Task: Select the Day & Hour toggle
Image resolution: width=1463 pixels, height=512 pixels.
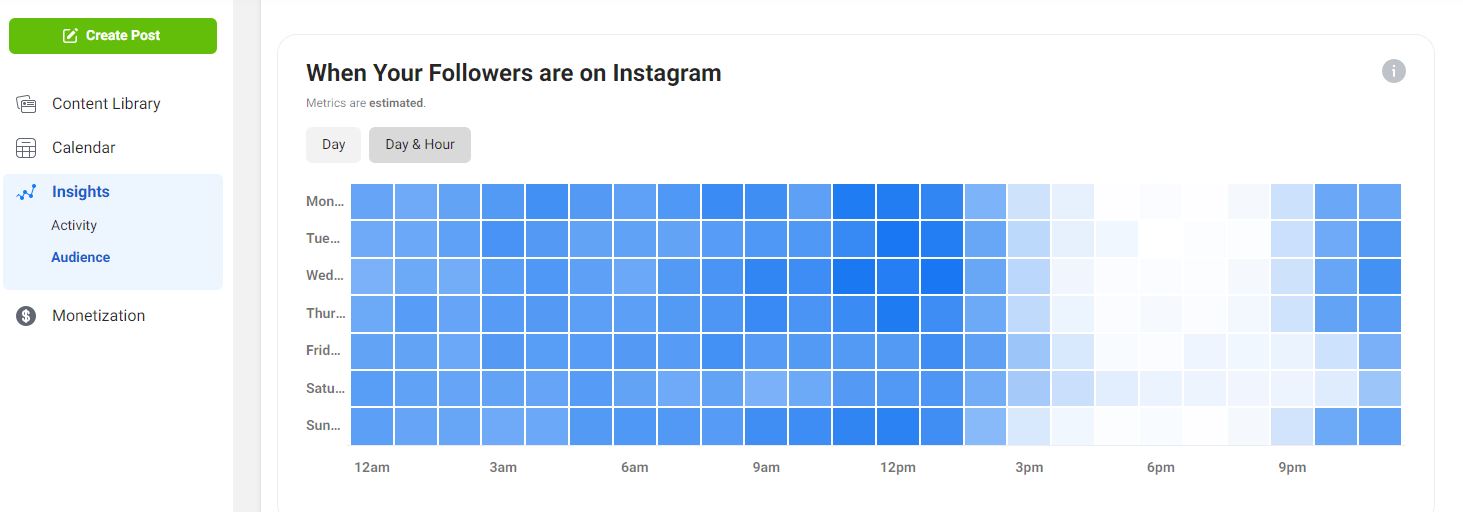Action: tap(420, 145)
